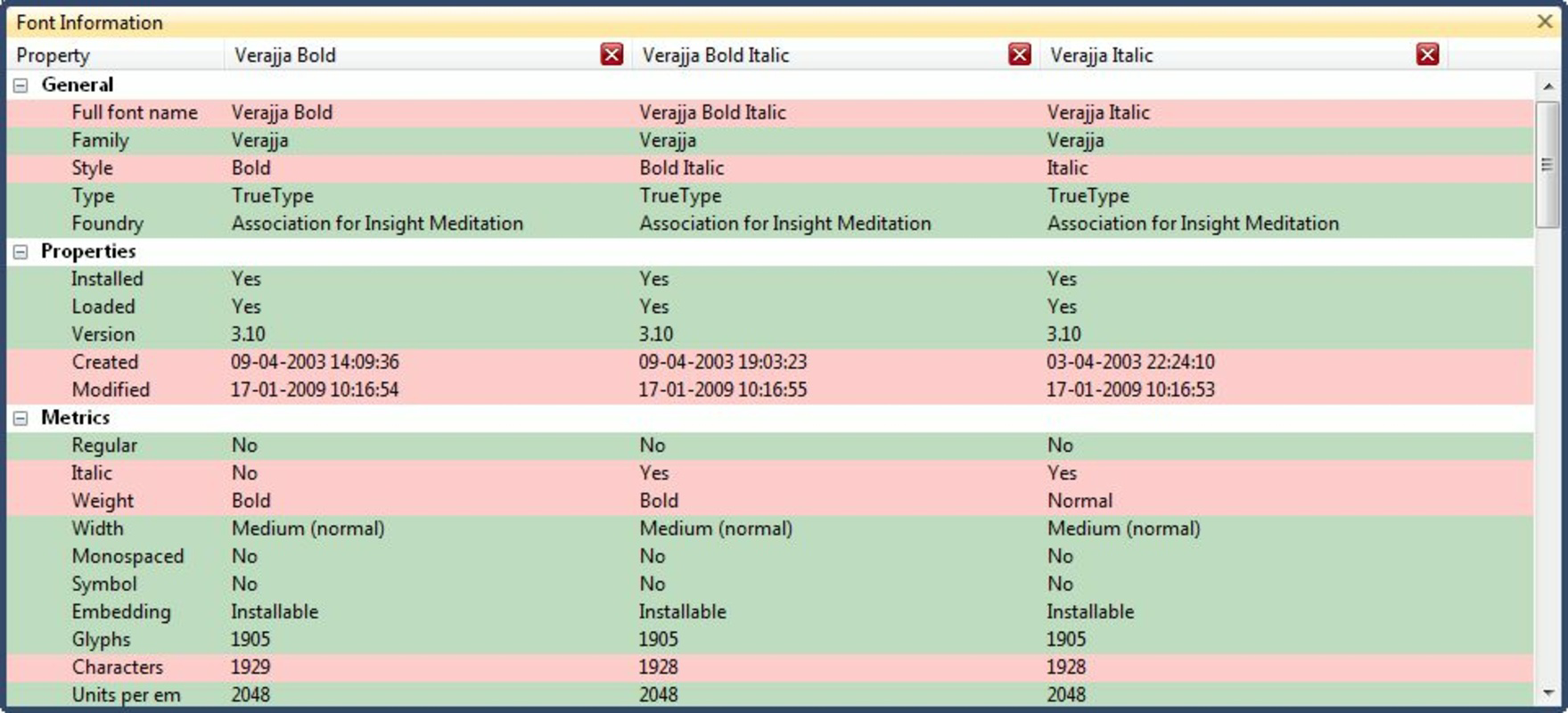Viewport: 1568px width, 713px height.
Task: Select the Characters row label
Action: [x=118, y=667]
